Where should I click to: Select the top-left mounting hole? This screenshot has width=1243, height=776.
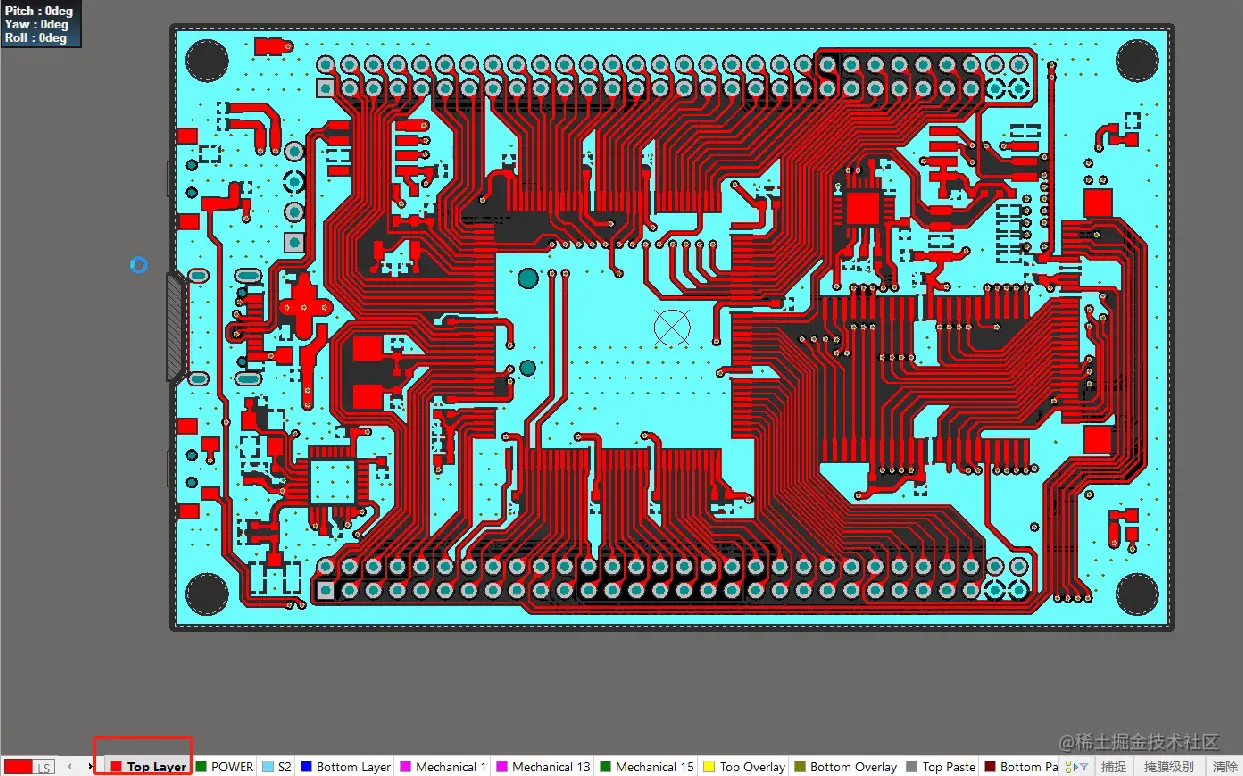coord(207,61)
